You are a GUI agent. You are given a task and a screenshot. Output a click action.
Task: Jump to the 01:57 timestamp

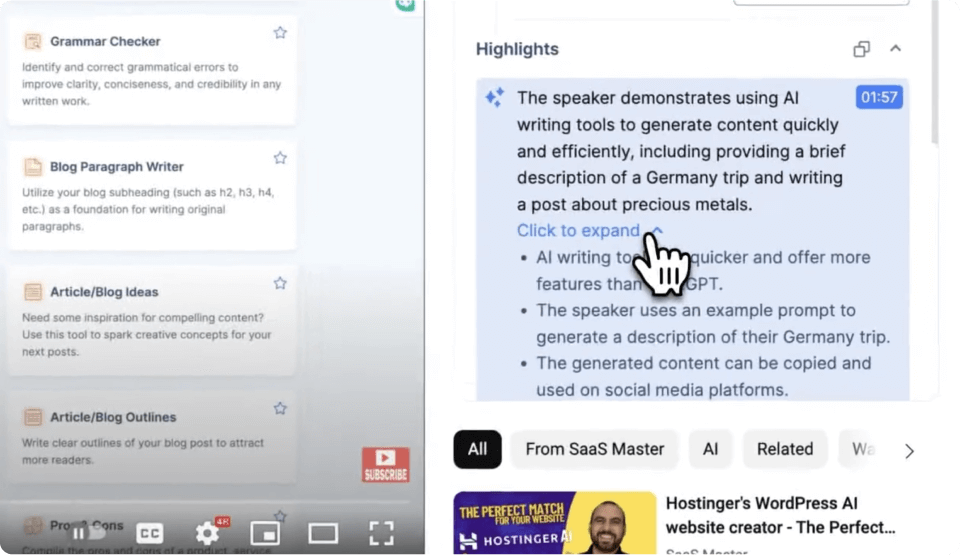pos(879,97)
